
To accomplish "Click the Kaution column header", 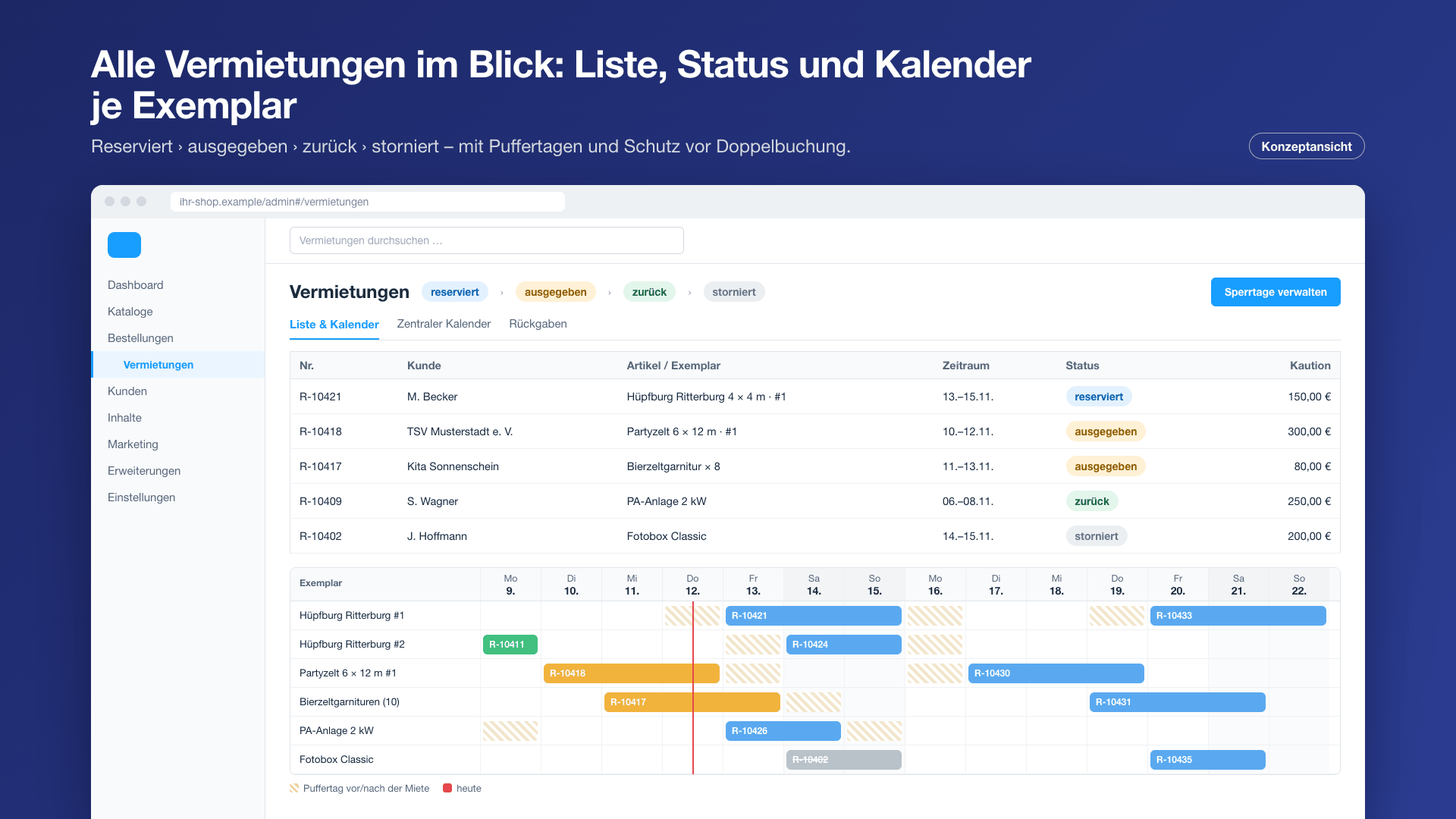I will [x=1310, y=366].
